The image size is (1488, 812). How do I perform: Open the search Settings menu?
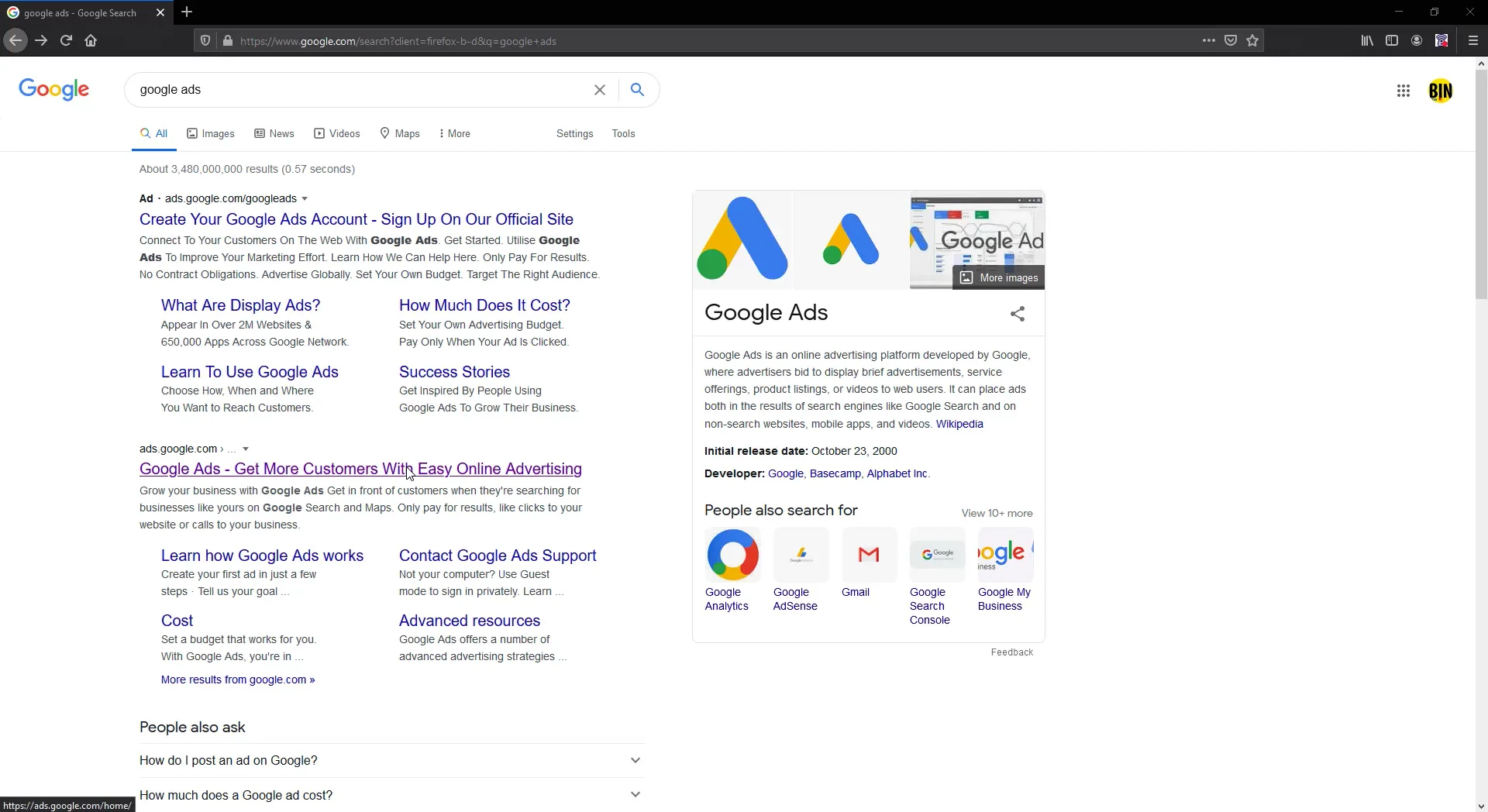(574, 133)
